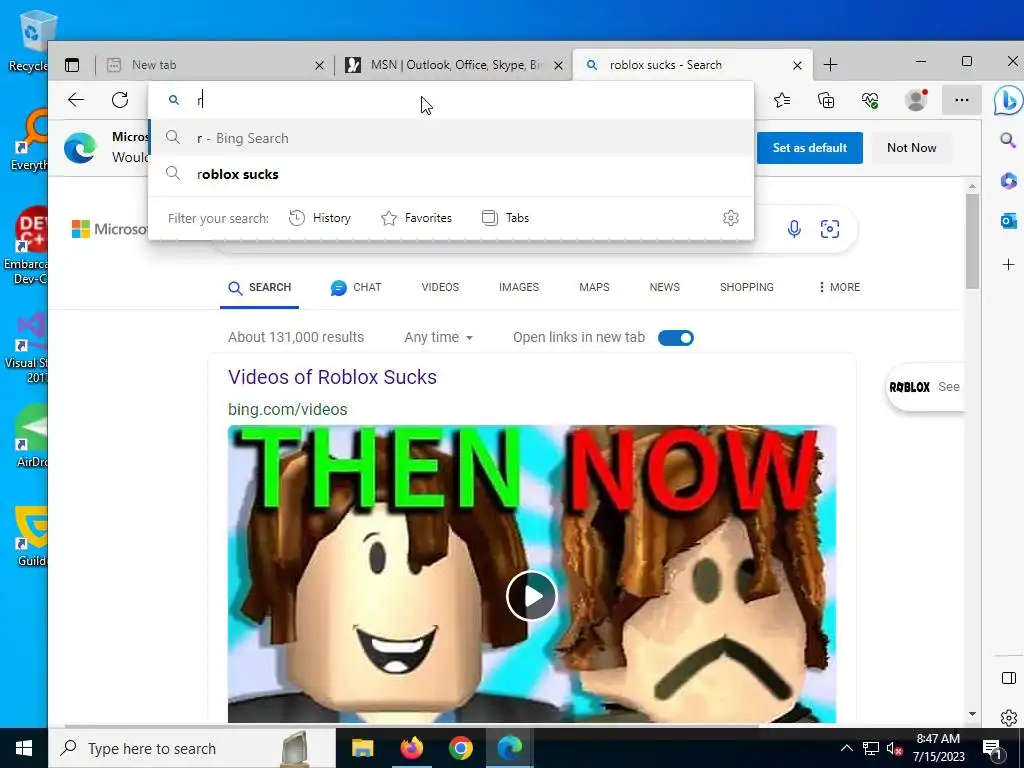The width and height of the screenshot is (1024, 768).
Task: Open sidebar Search magnifier icon
Action: pos(1008,140)
